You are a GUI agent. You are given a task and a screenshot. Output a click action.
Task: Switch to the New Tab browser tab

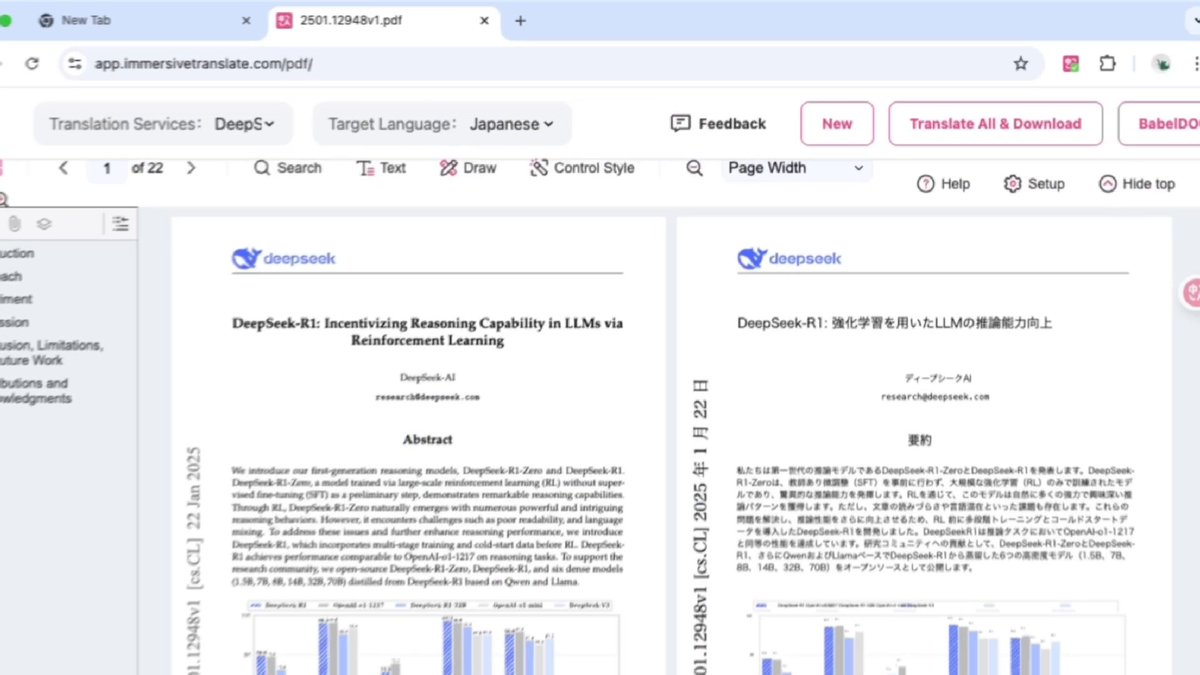pyautogui.click(x=145, y=20)
